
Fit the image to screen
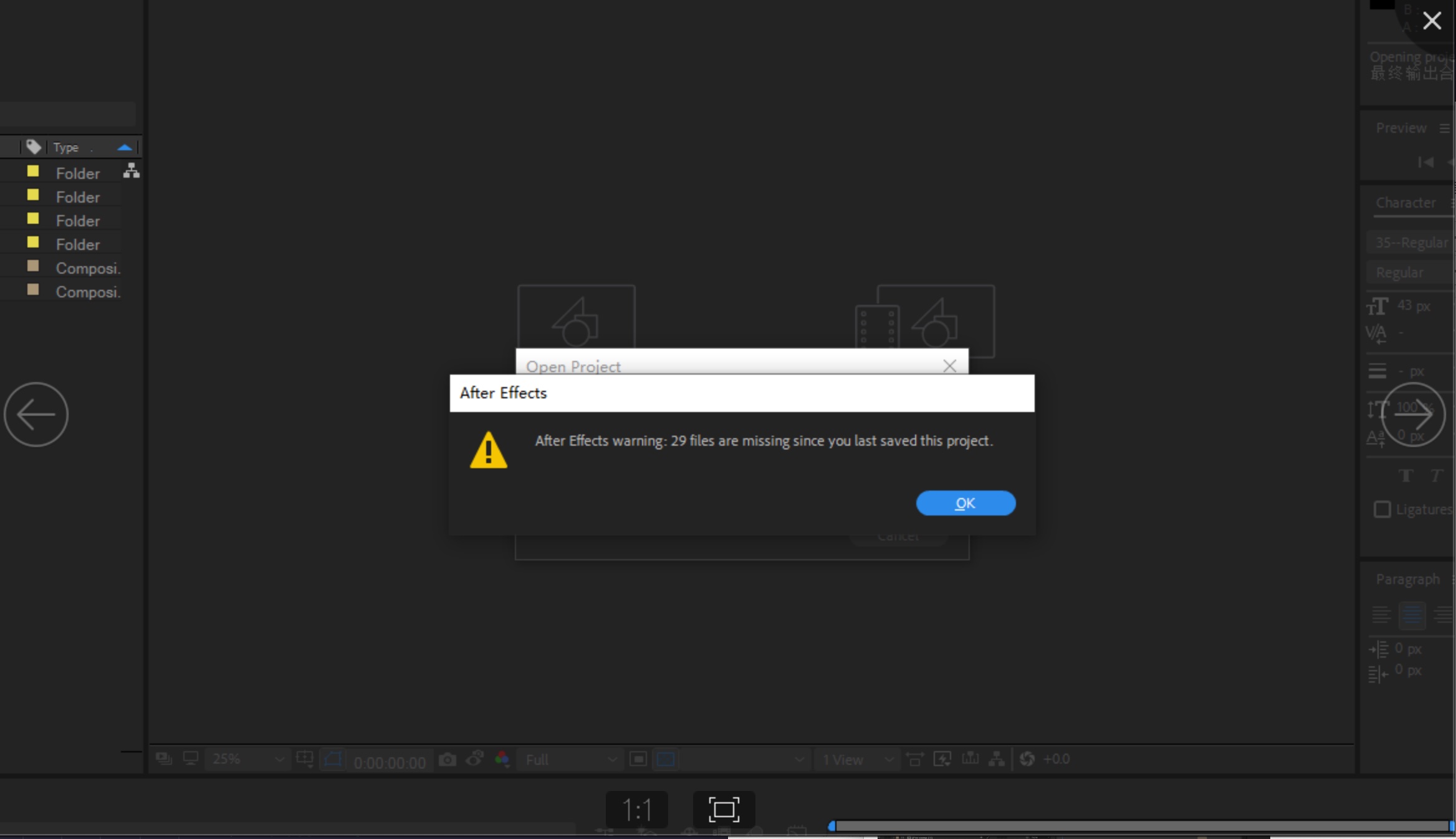(724, 810)
